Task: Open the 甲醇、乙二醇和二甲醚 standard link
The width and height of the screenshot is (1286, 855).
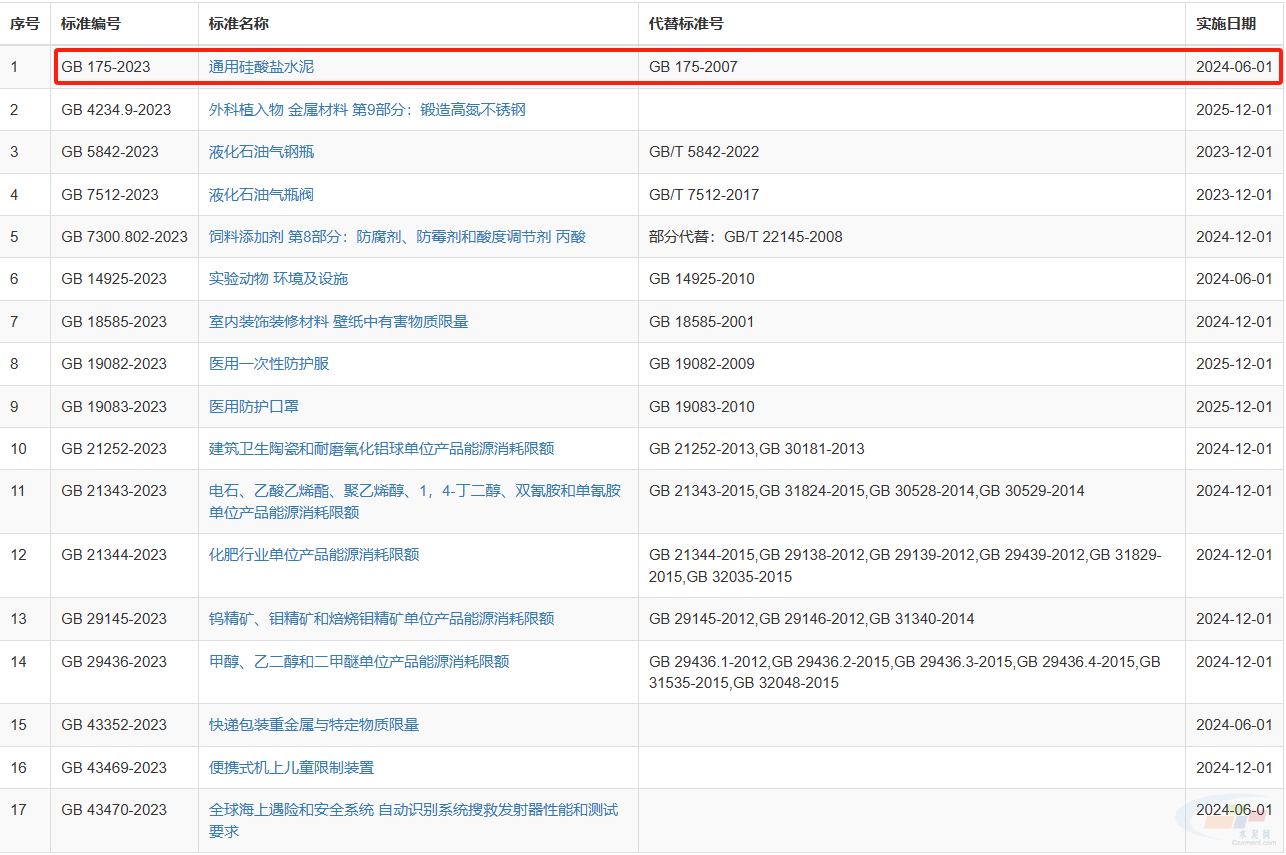Action: click(x=358, y=662)
